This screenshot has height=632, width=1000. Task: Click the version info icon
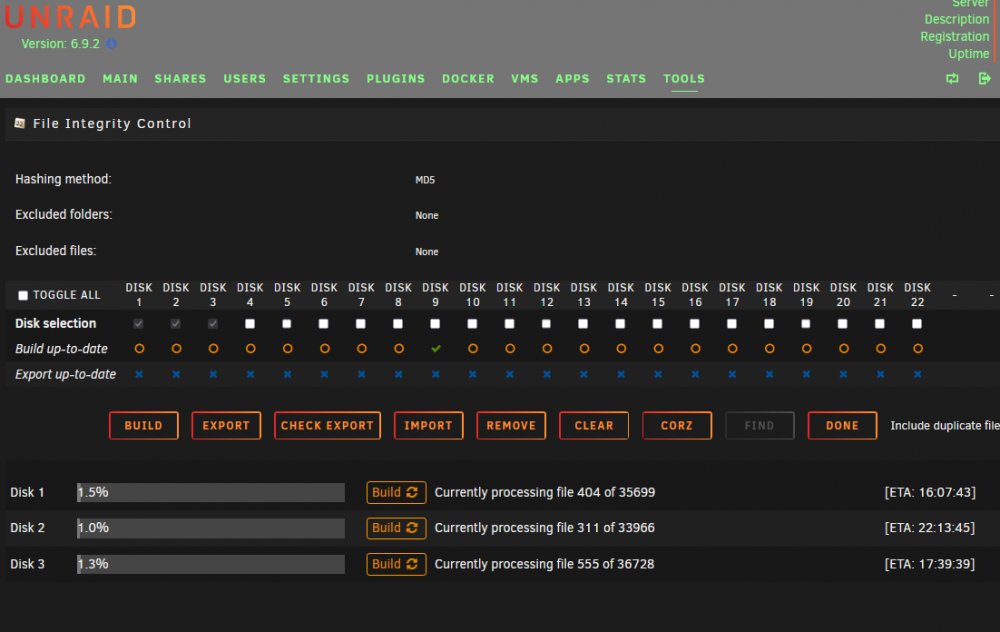112,44
